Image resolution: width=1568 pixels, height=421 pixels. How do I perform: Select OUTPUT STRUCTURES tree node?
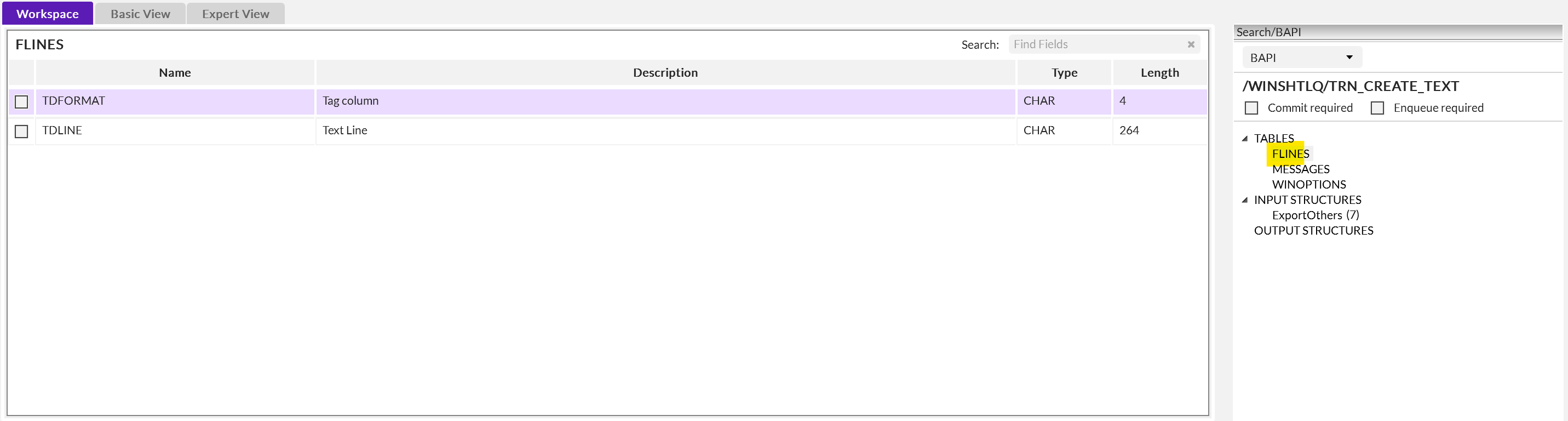[x=1313, y=230]
